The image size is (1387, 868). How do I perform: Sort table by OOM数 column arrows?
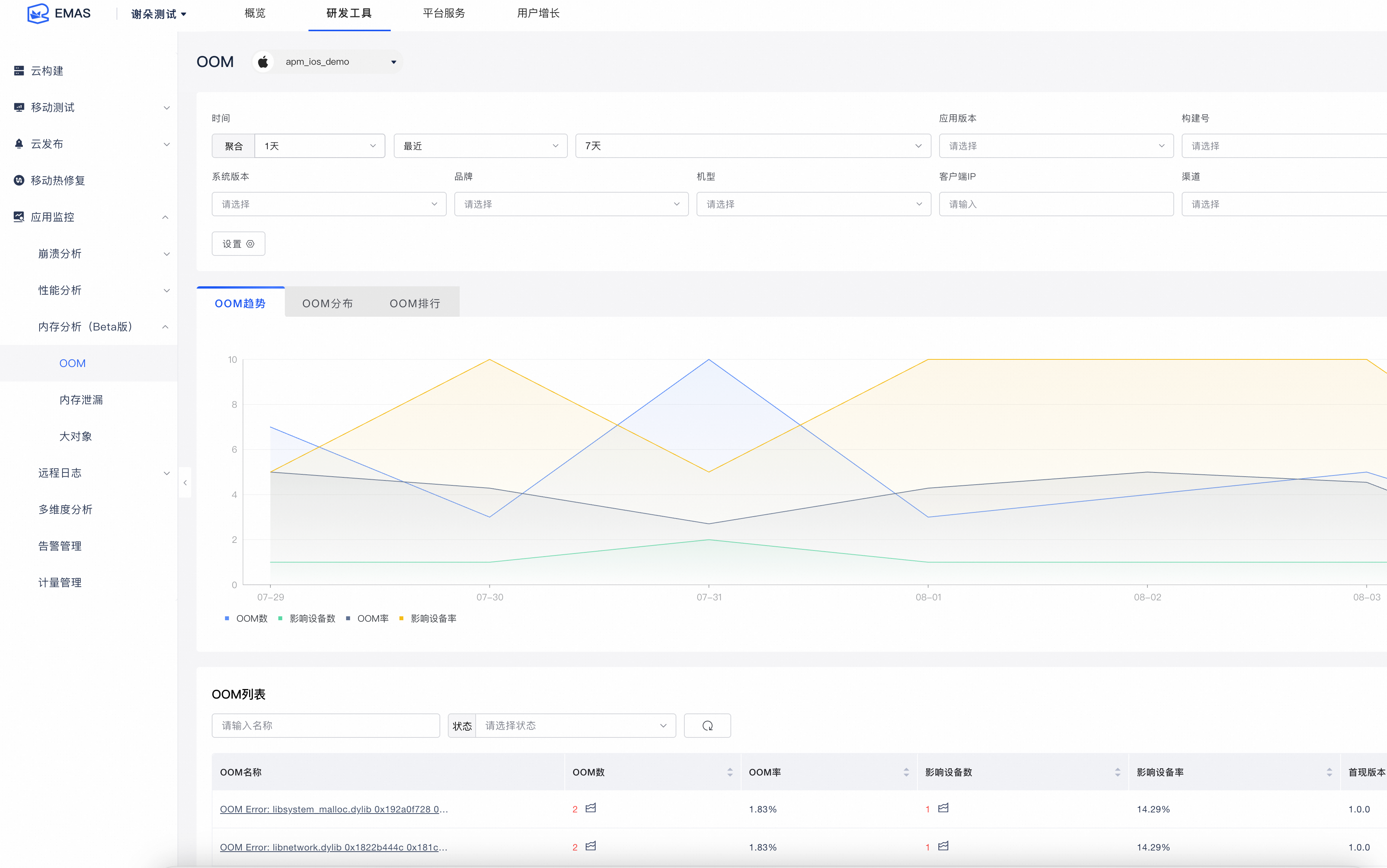pyautogui.click(x=730, y=772)
